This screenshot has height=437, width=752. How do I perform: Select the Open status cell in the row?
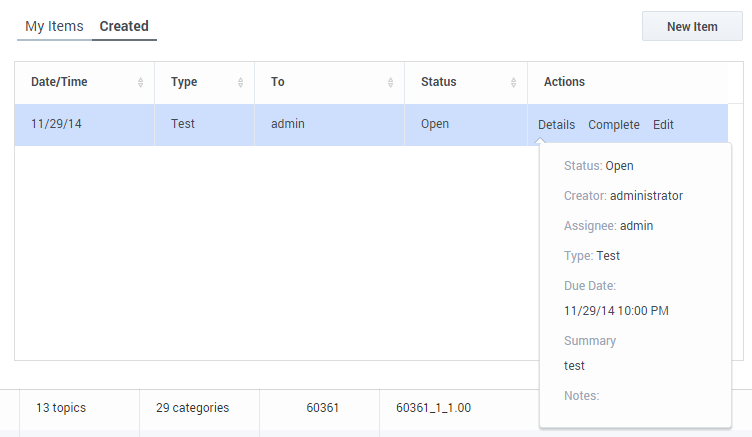click(x=435, y=124)
